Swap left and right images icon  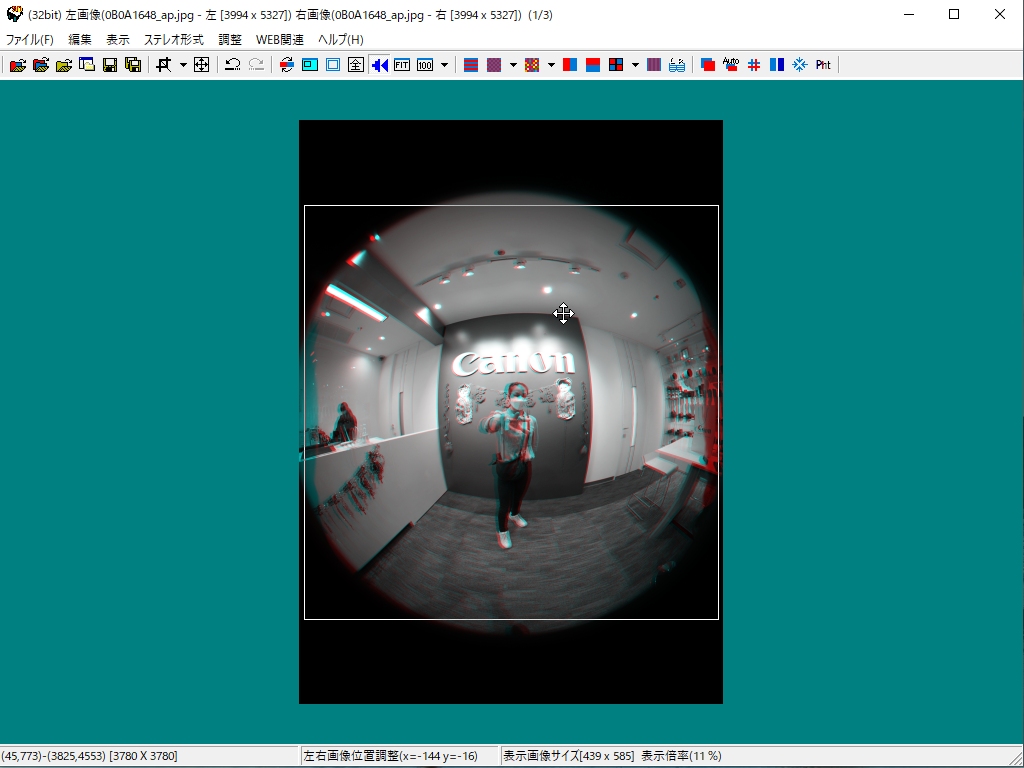(287, 65)
